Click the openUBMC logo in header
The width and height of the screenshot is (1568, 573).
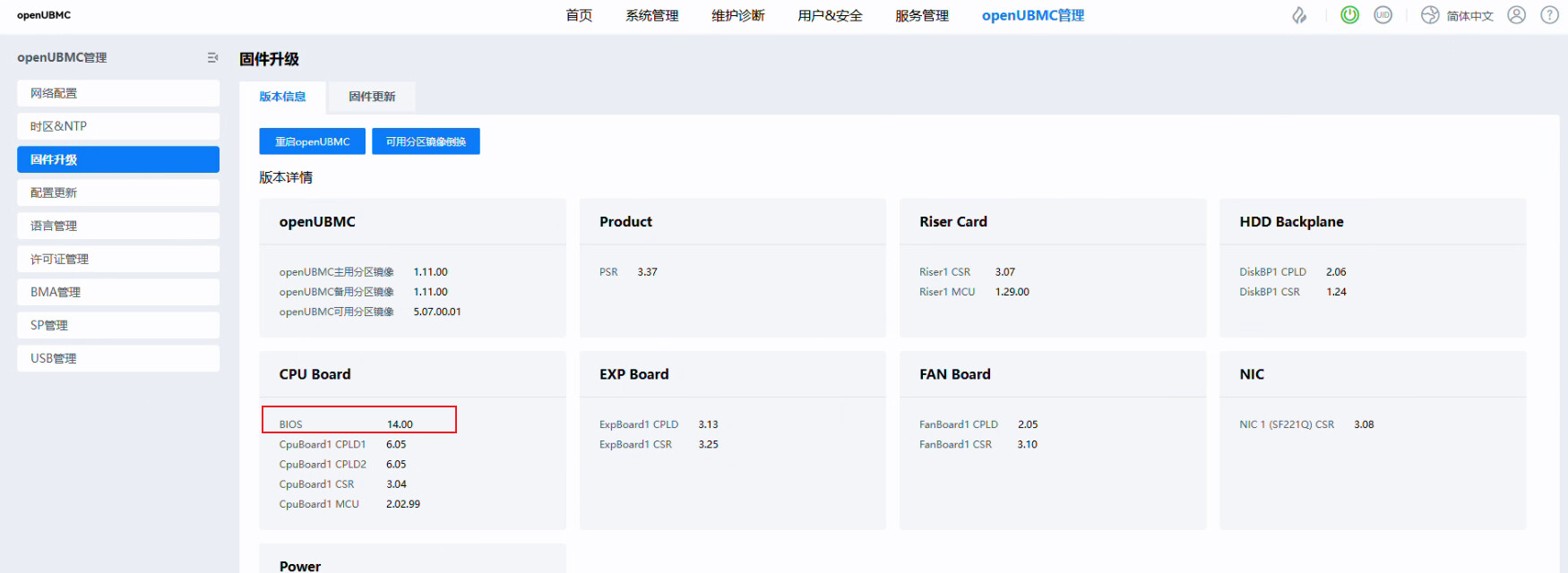44,15
